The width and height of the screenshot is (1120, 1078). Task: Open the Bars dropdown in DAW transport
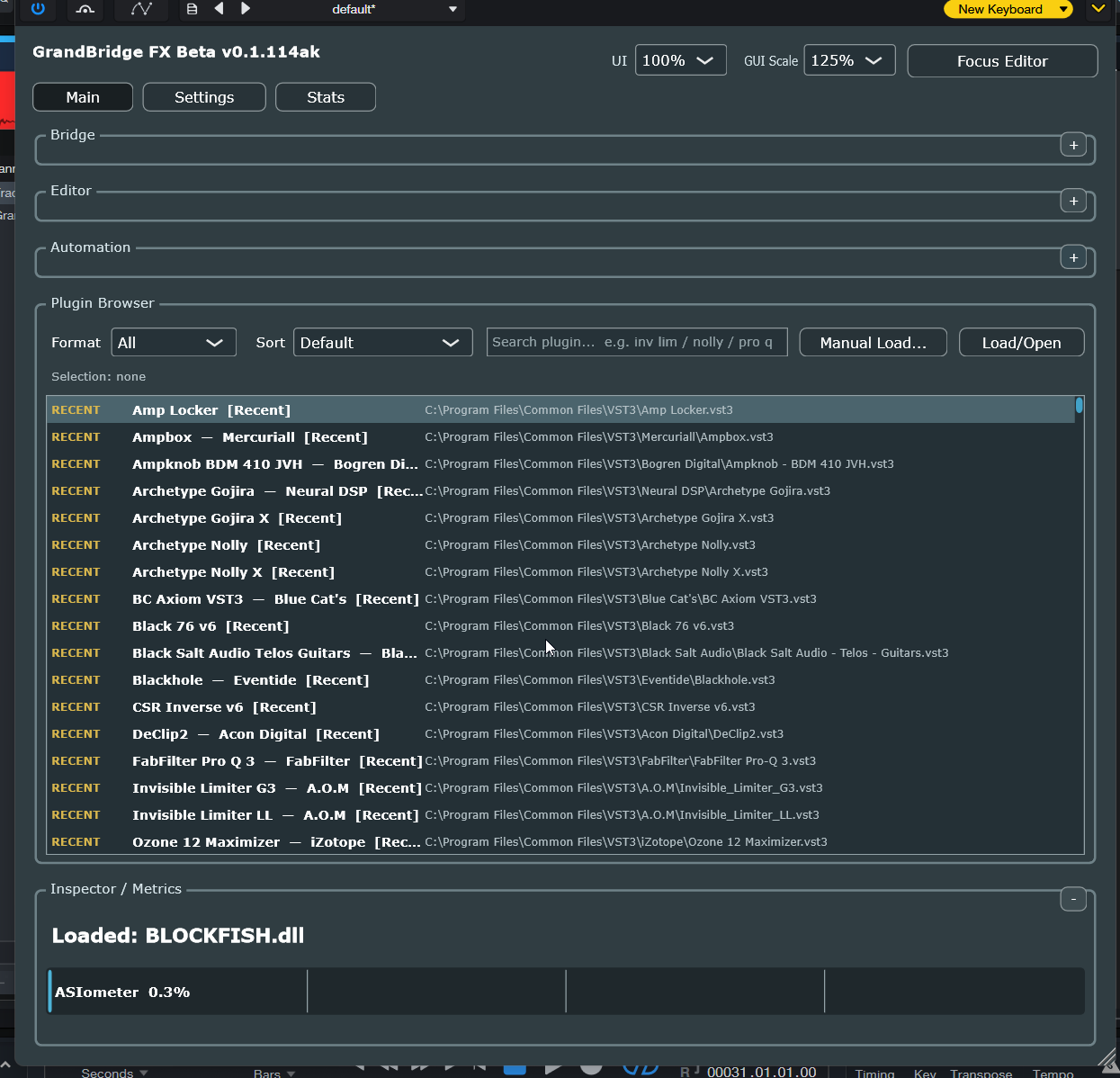(x=273, y=1073)
